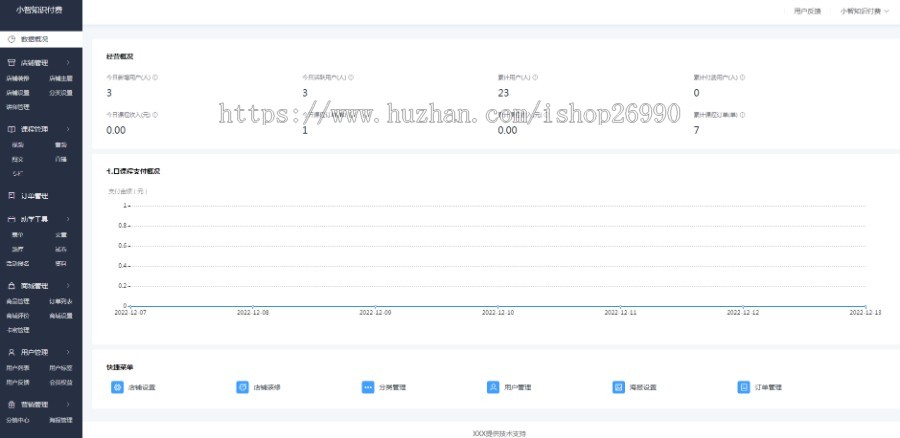Open 订单管理 shortcut icon in quick menu
Viewport: 900px width, 438px height.
(x=744, y=387)
